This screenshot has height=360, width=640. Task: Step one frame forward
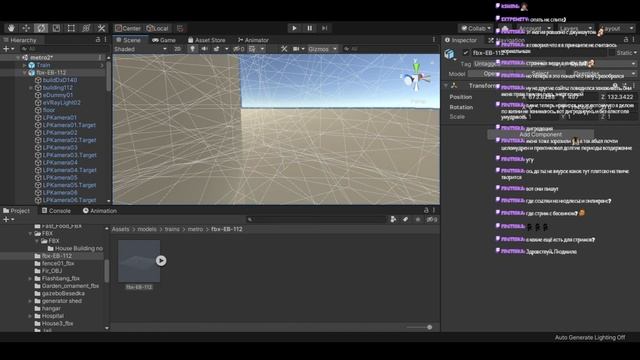point(324,28)
